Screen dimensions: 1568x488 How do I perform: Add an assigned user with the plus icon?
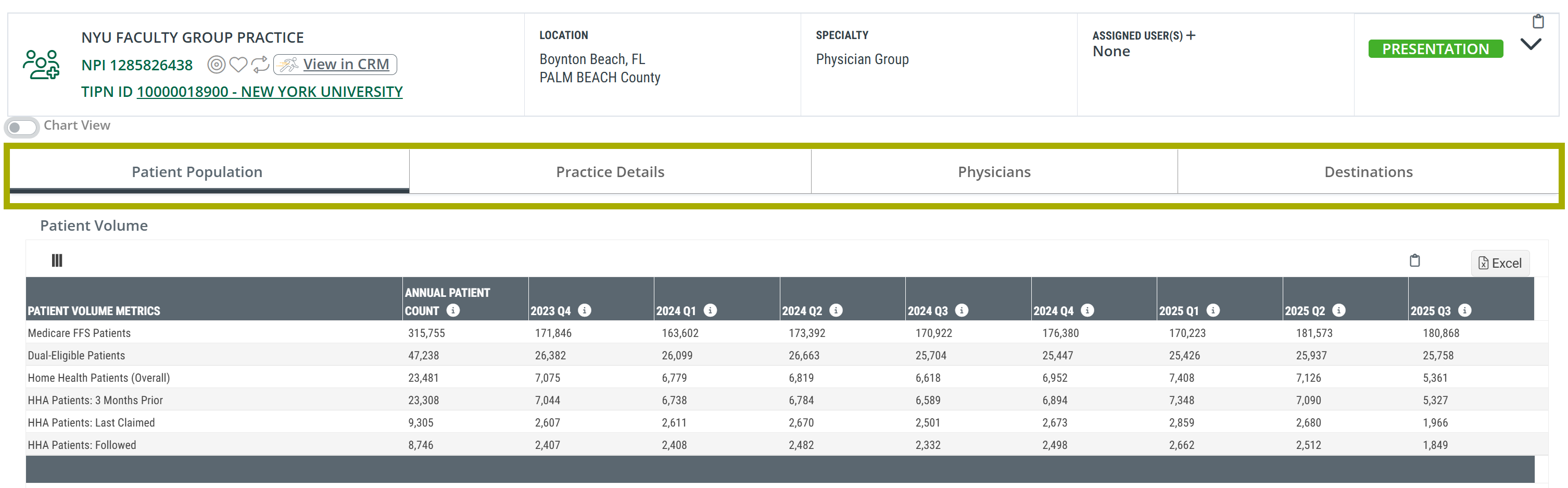tap(1191, 35)
